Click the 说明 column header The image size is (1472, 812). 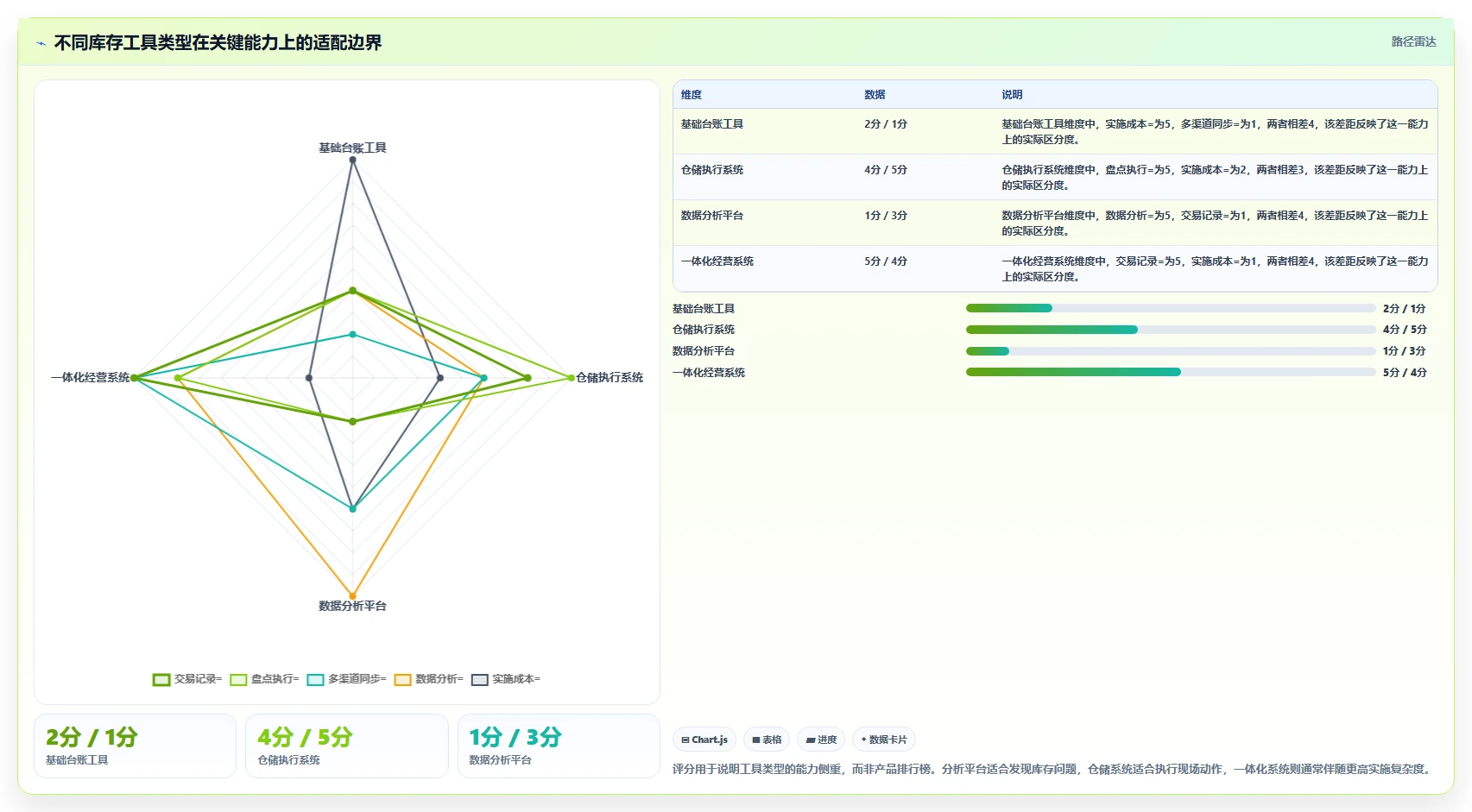coord(1012,95)
